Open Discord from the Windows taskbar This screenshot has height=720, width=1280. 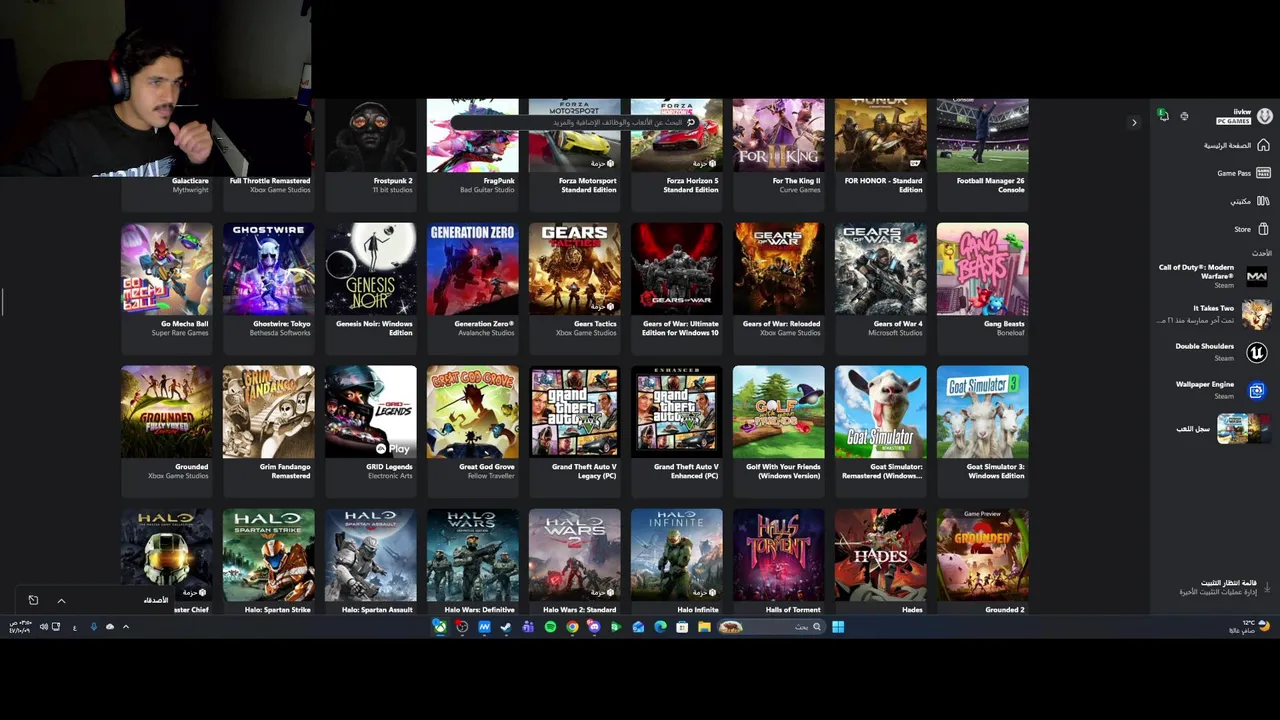pos(594,627)
